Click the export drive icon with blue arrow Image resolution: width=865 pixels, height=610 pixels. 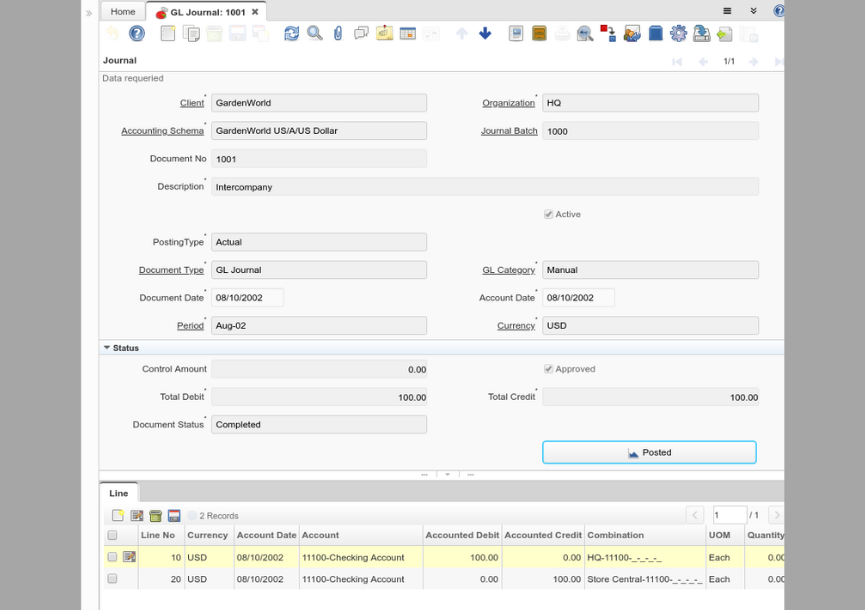pos(702,34)
